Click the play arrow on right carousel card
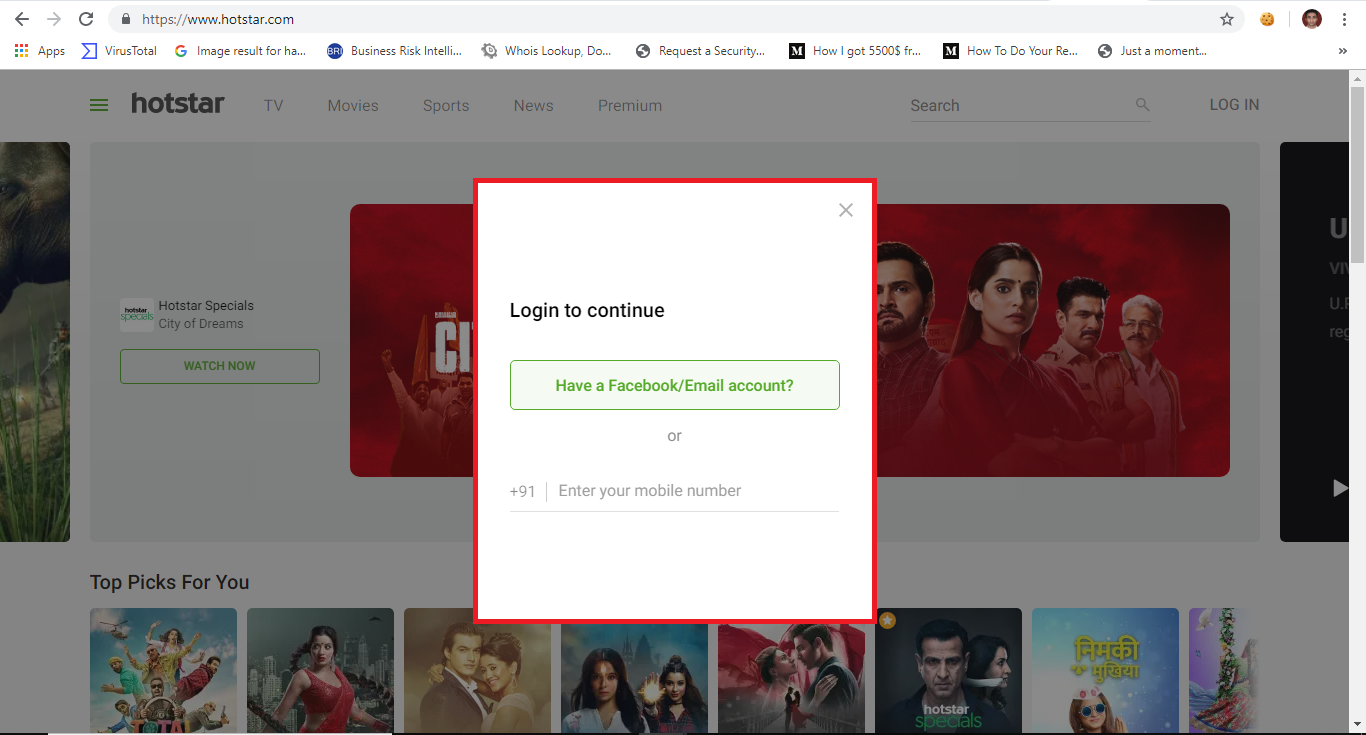The image size is (1366, 735). [x=1340, y=488]
